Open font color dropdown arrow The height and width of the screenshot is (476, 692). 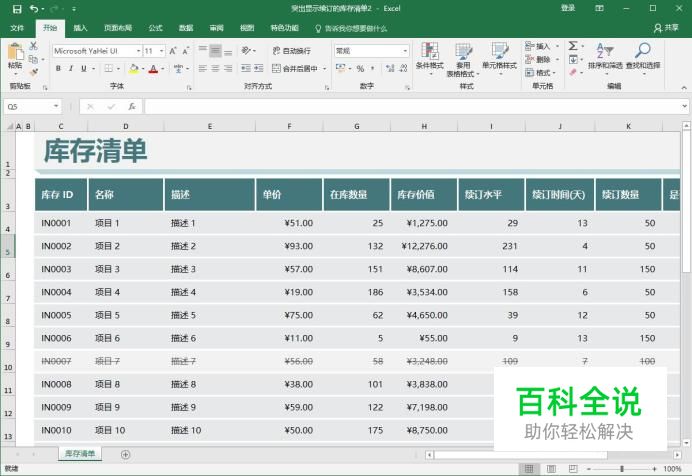pos(163,69)
